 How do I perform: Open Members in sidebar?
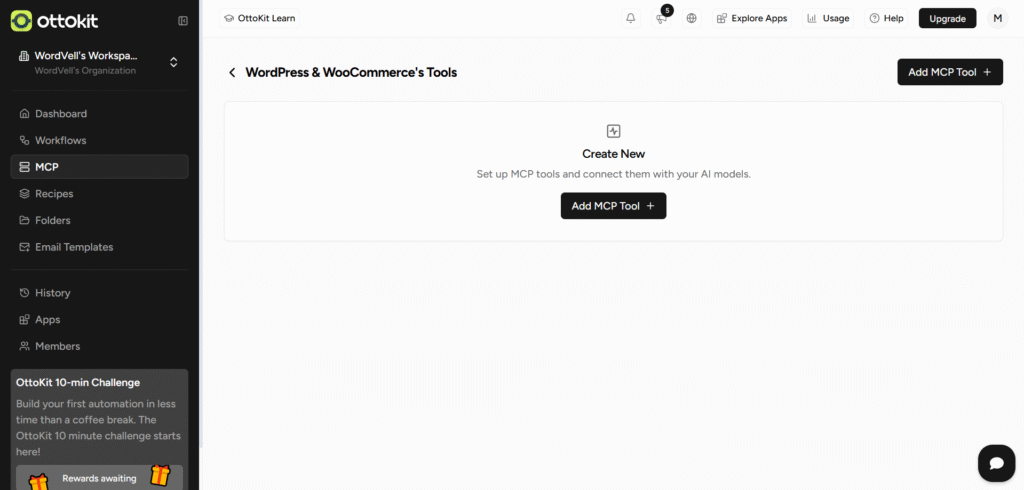(99, 346)
